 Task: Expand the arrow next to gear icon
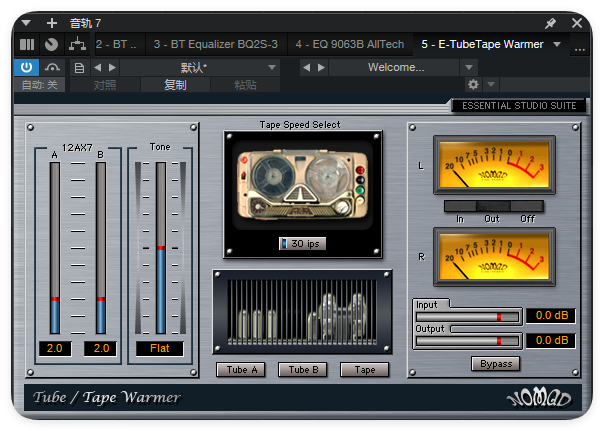(x=491, y=84)
